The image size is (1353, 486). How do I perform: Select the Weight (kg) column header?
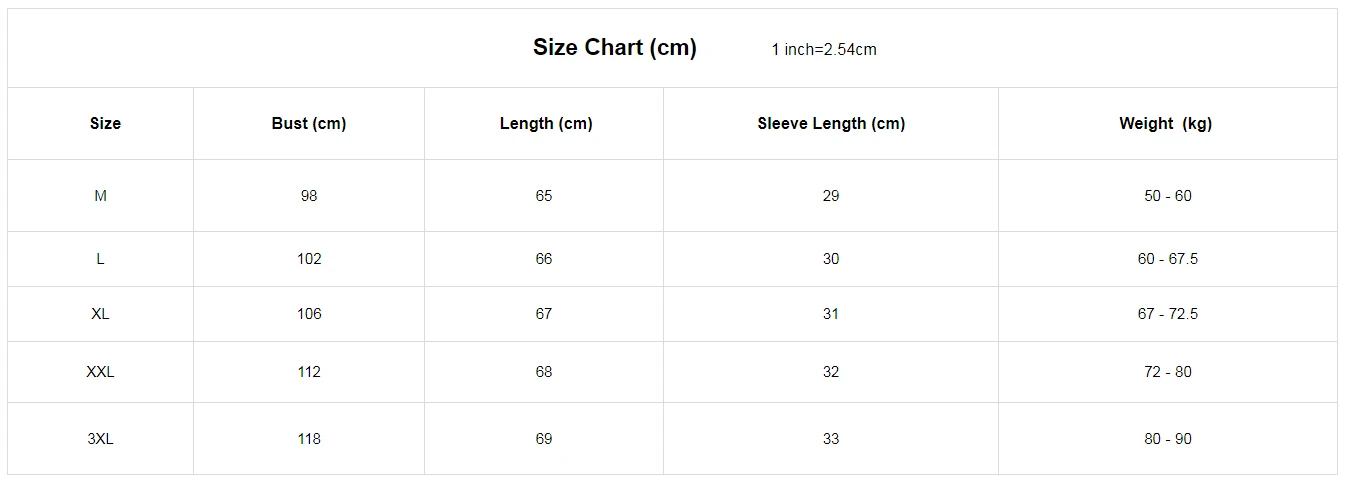pos(1165,123)
